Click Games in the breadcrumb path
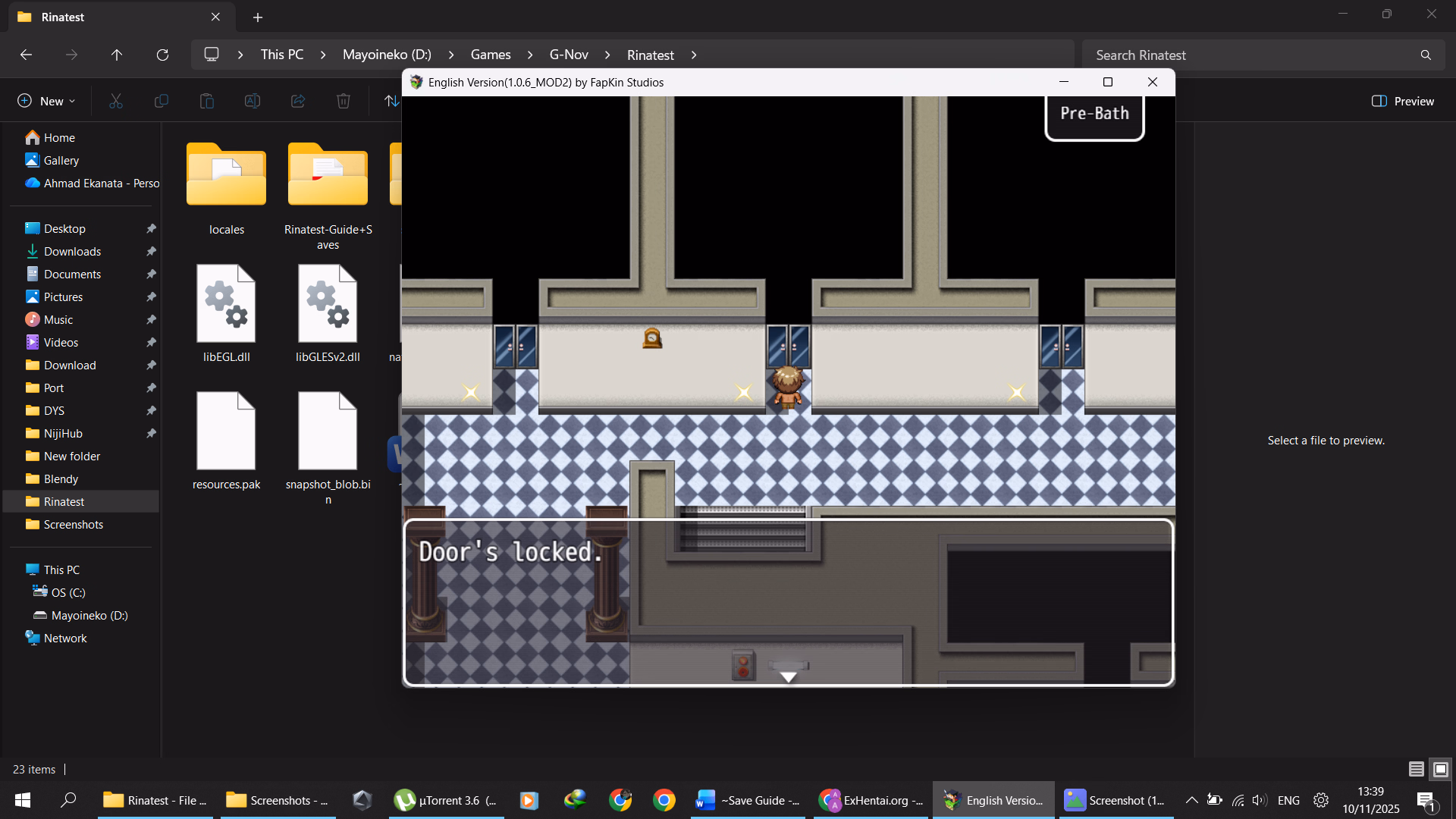 click(x=491, y=55)
